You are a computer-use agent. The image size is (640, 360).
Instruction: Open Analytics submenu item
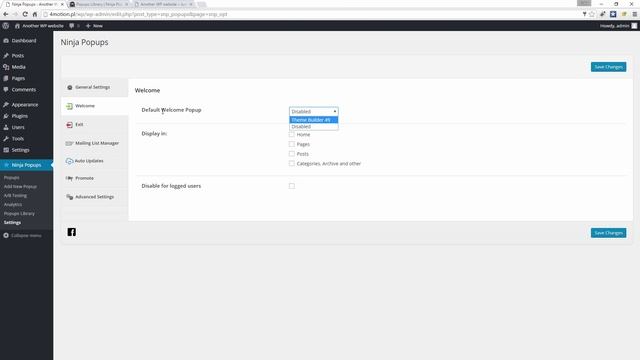13,204
